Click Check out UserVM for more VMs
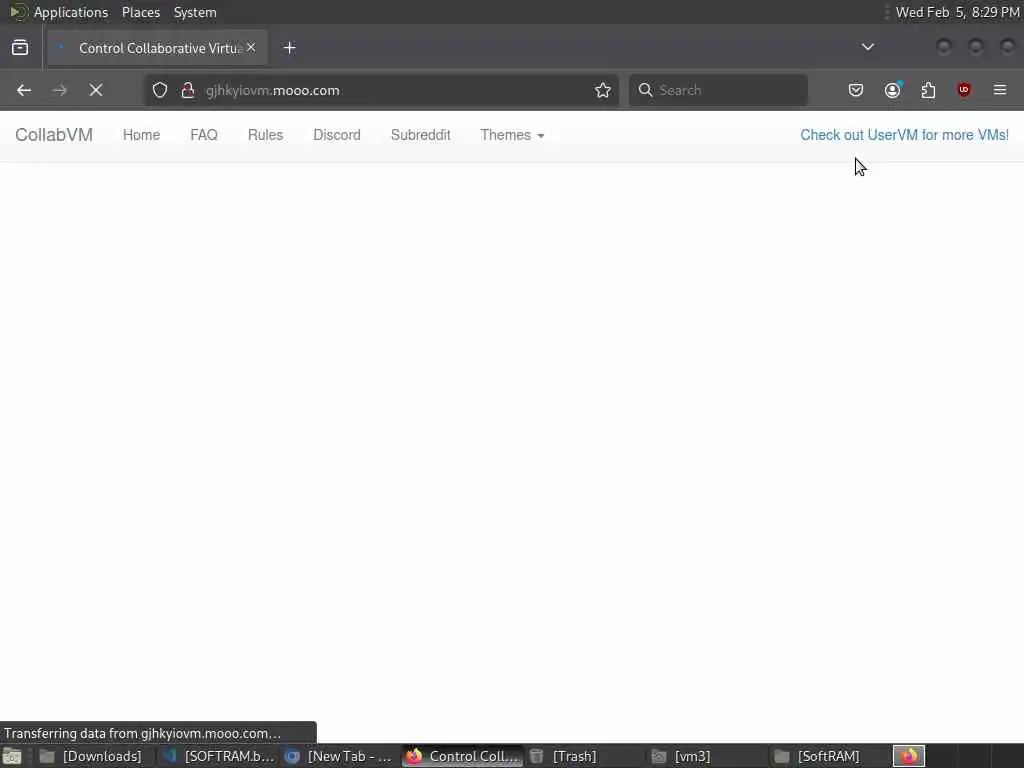1024x768 pixels. click(x=904, y=135)
